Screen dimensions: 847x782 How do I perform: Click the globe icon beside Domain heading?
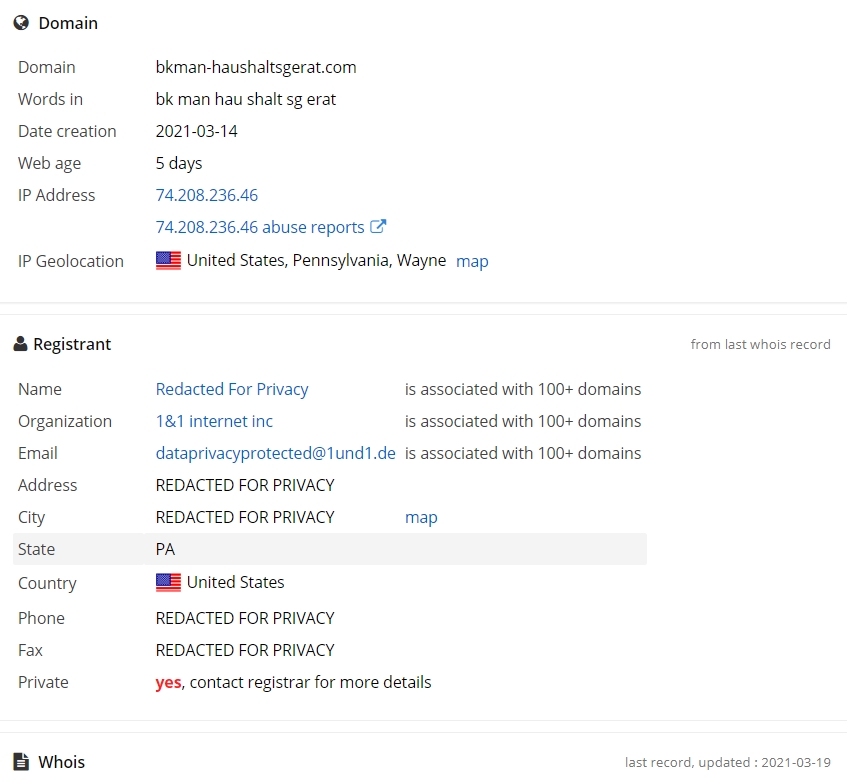point(21,23)
